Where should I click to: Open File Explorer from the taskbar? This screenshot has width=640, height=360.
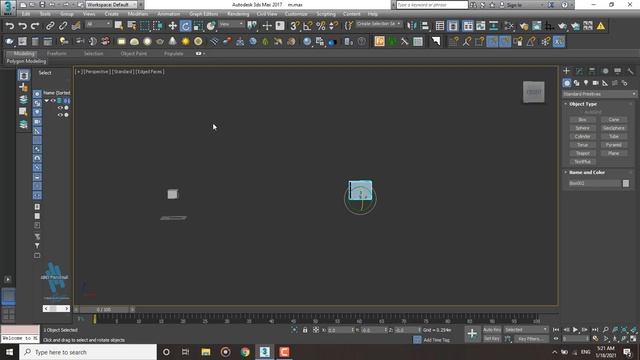pos(206,352)
